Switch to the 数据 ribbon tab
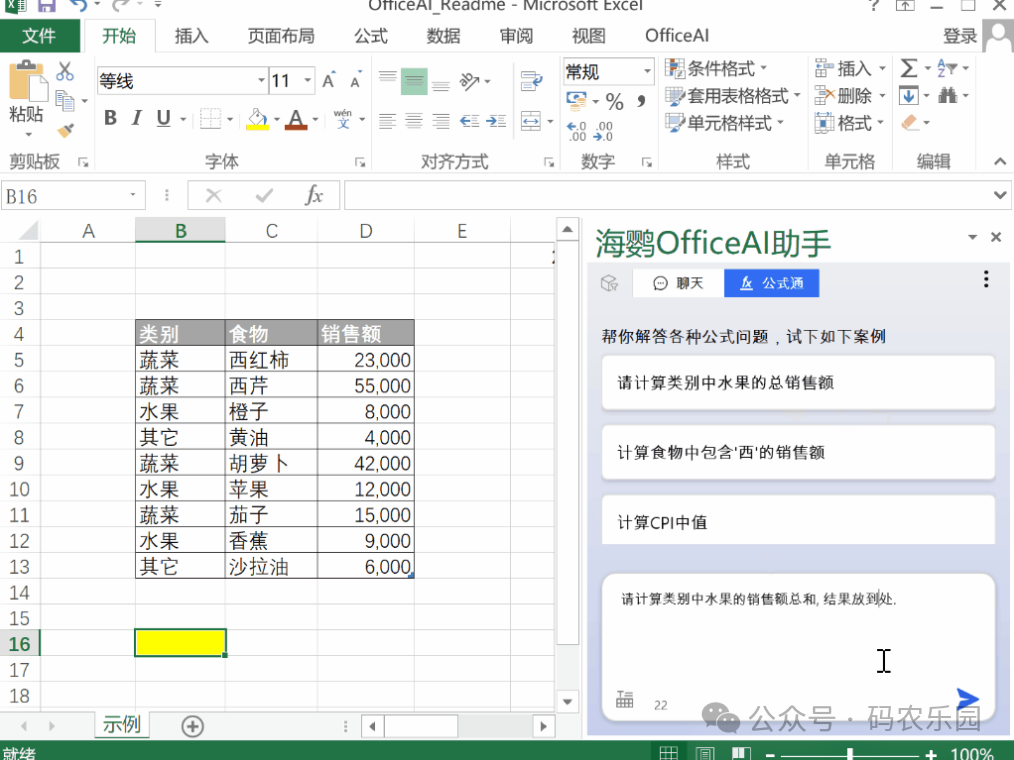Viewport: 1014px width, 760px height. point(444,36)
